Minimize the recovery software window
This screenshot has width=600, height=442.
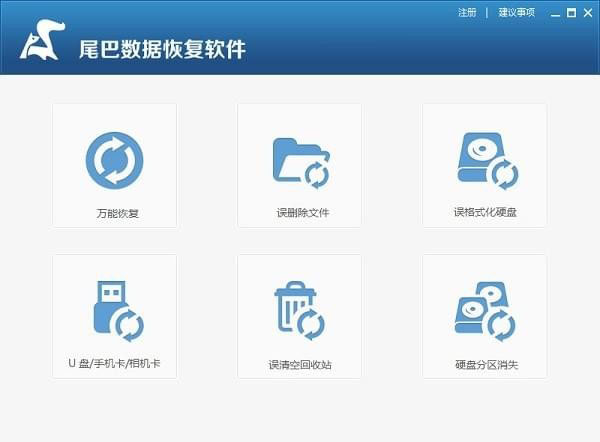555,13
